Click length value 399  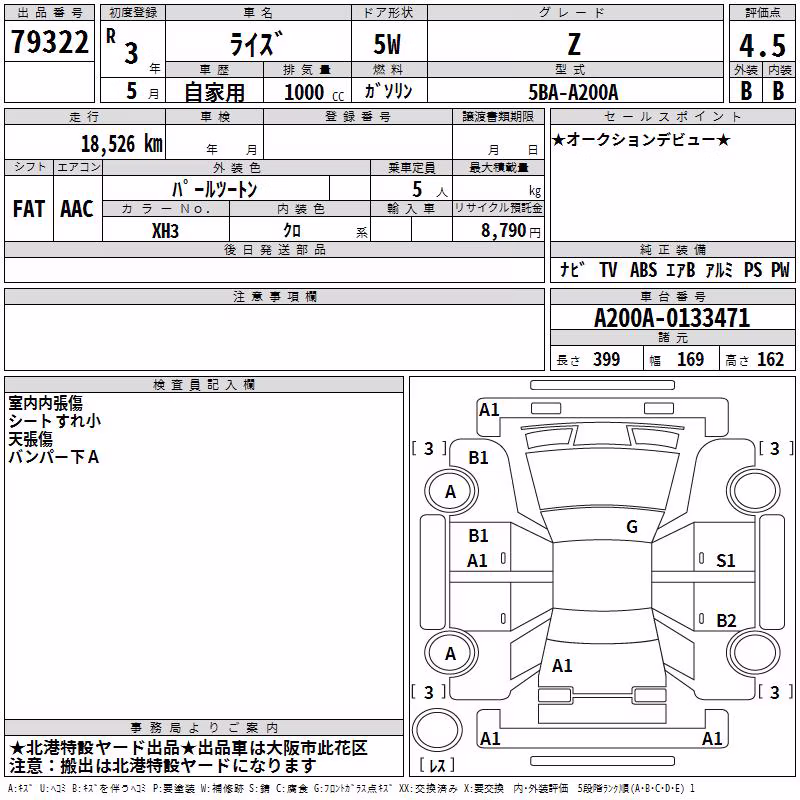(x=607, y=359)
